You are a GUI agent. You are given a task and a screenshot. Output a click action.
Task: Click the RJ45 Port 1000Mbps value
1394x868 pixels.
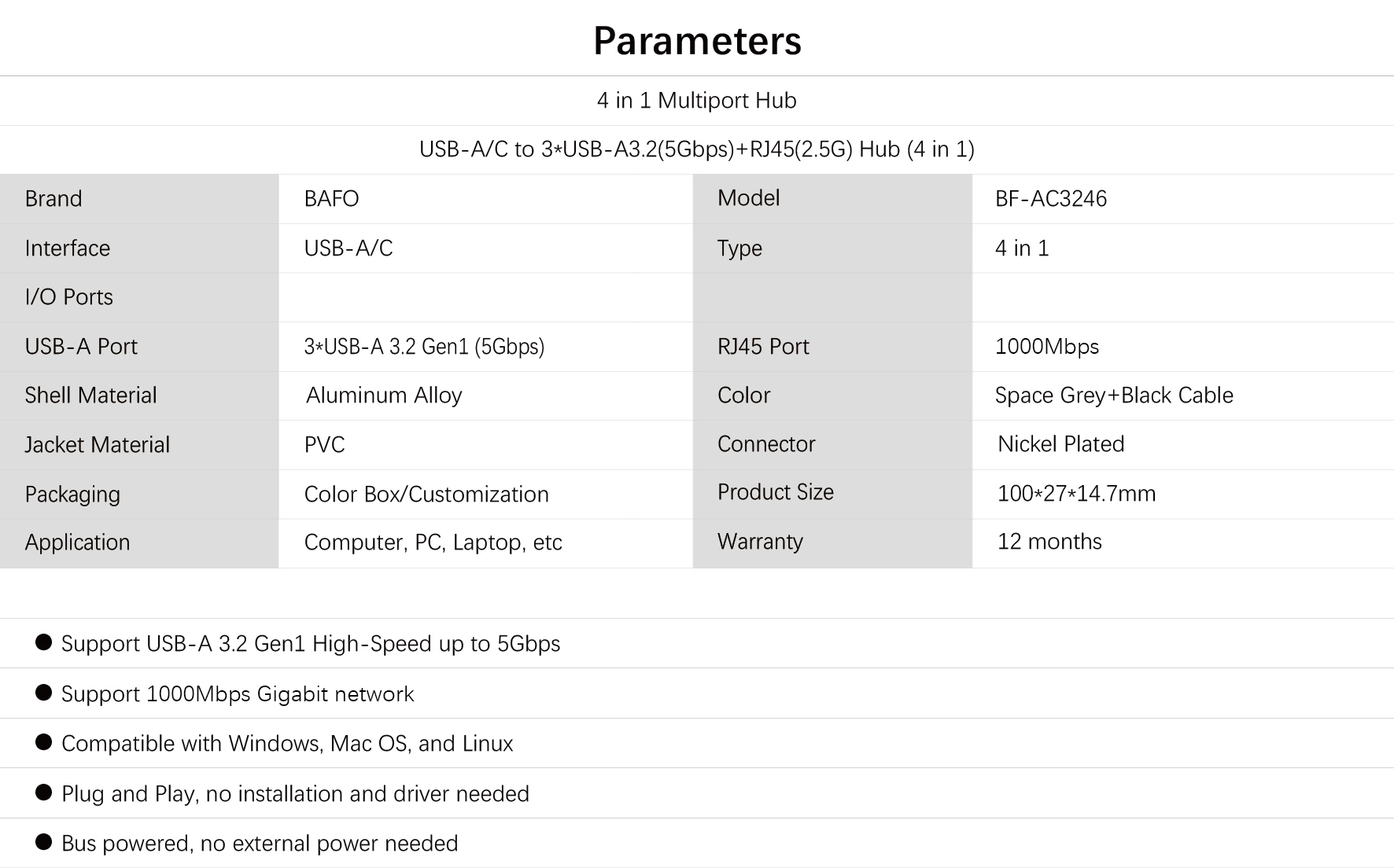[x=1047, y=347]
